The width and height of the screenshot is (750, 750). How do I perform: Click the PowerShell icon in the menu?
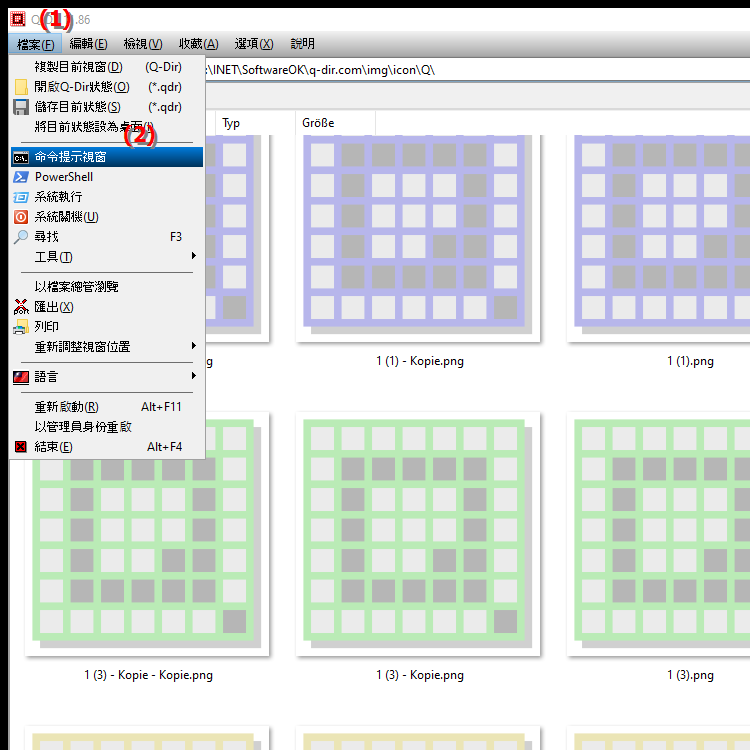pos(21,177)
